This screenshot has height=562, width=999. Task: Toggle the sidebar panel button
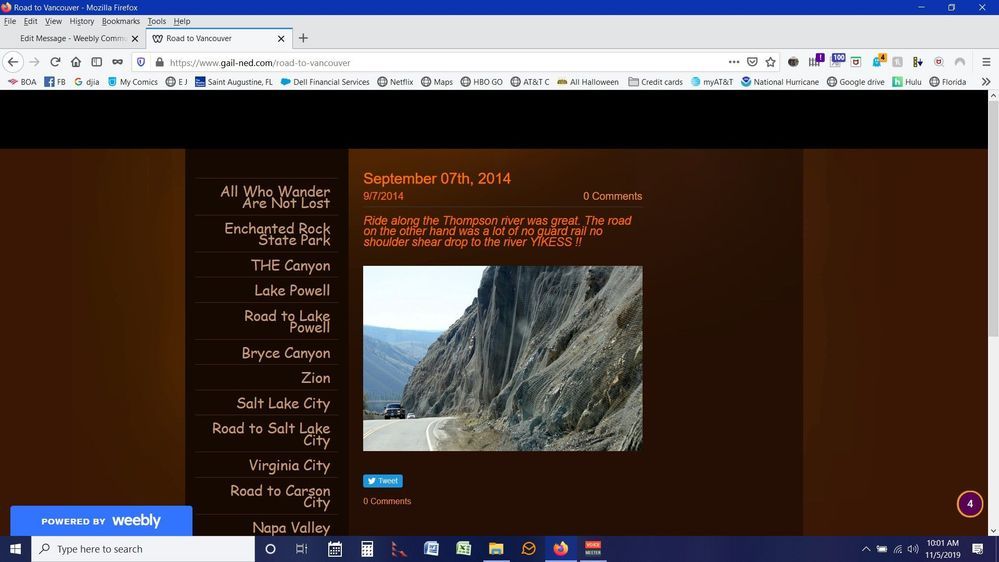(x=97, y=62)
